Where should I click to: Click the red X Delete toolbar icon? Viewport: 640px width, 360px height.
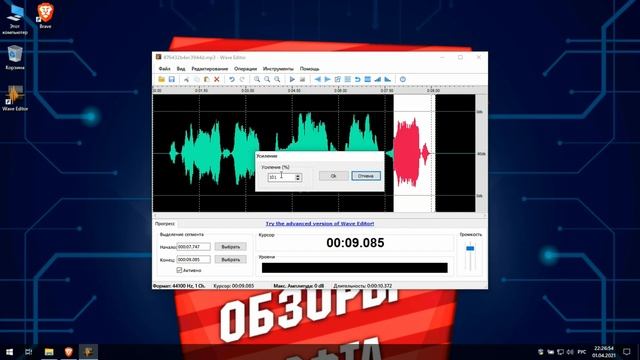[x=217, y=79]
